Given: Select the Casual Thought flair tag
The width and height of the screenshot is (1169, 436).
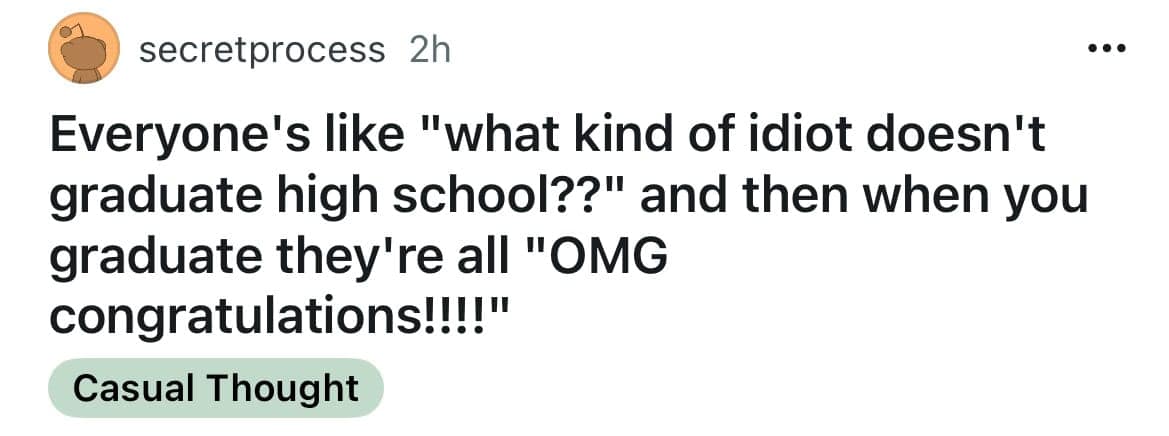Looking at the screenshot, I should [x=216, y=387].
